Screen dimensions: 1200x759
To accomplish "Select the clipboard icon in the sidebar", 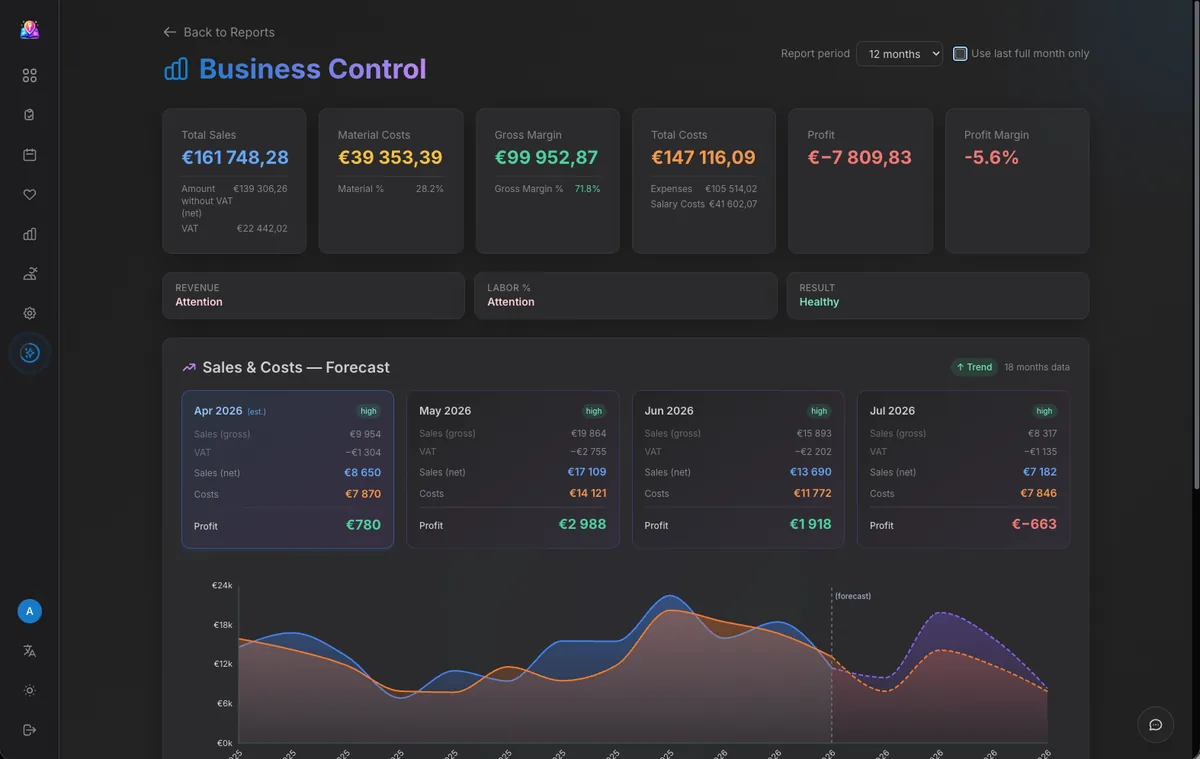I will click(29, 114).
